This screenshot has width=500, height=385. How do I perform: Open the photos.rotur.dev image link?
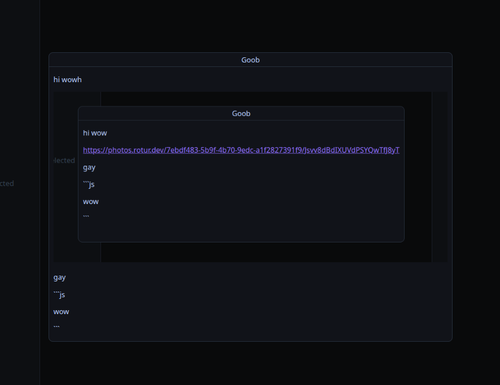(241, 150)
